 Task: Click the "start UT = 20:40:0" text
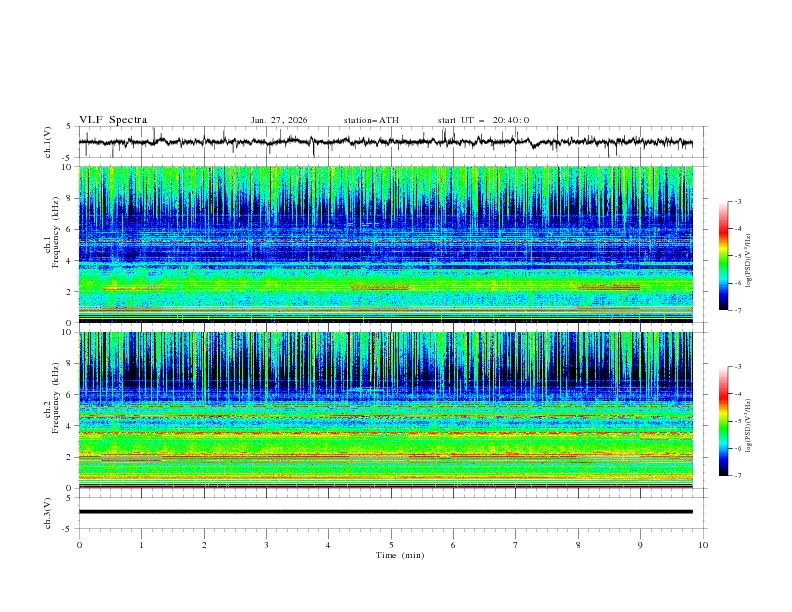coord(483,120)
